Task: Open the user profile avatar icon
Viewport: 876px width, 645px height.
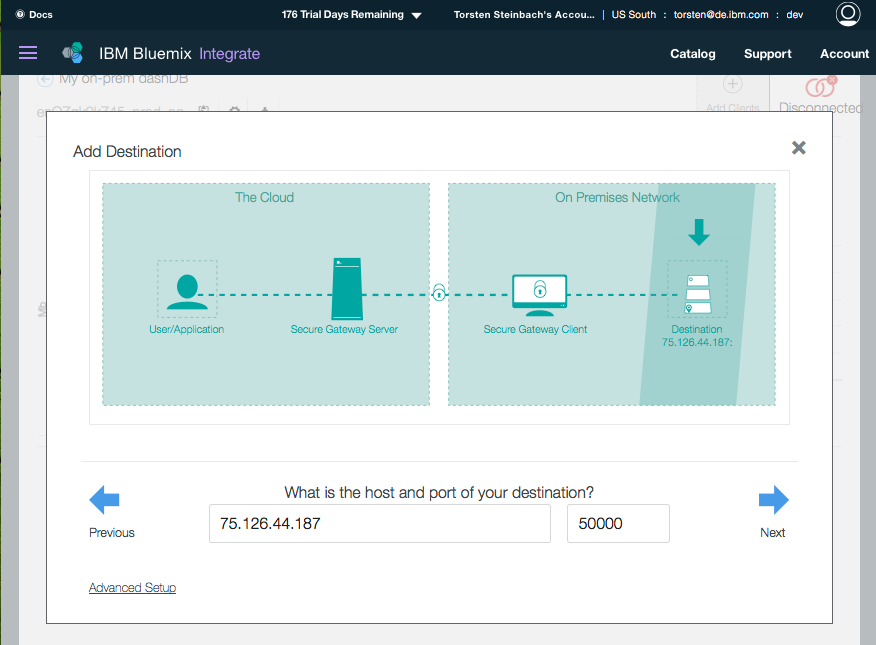Action: (848, 15)
